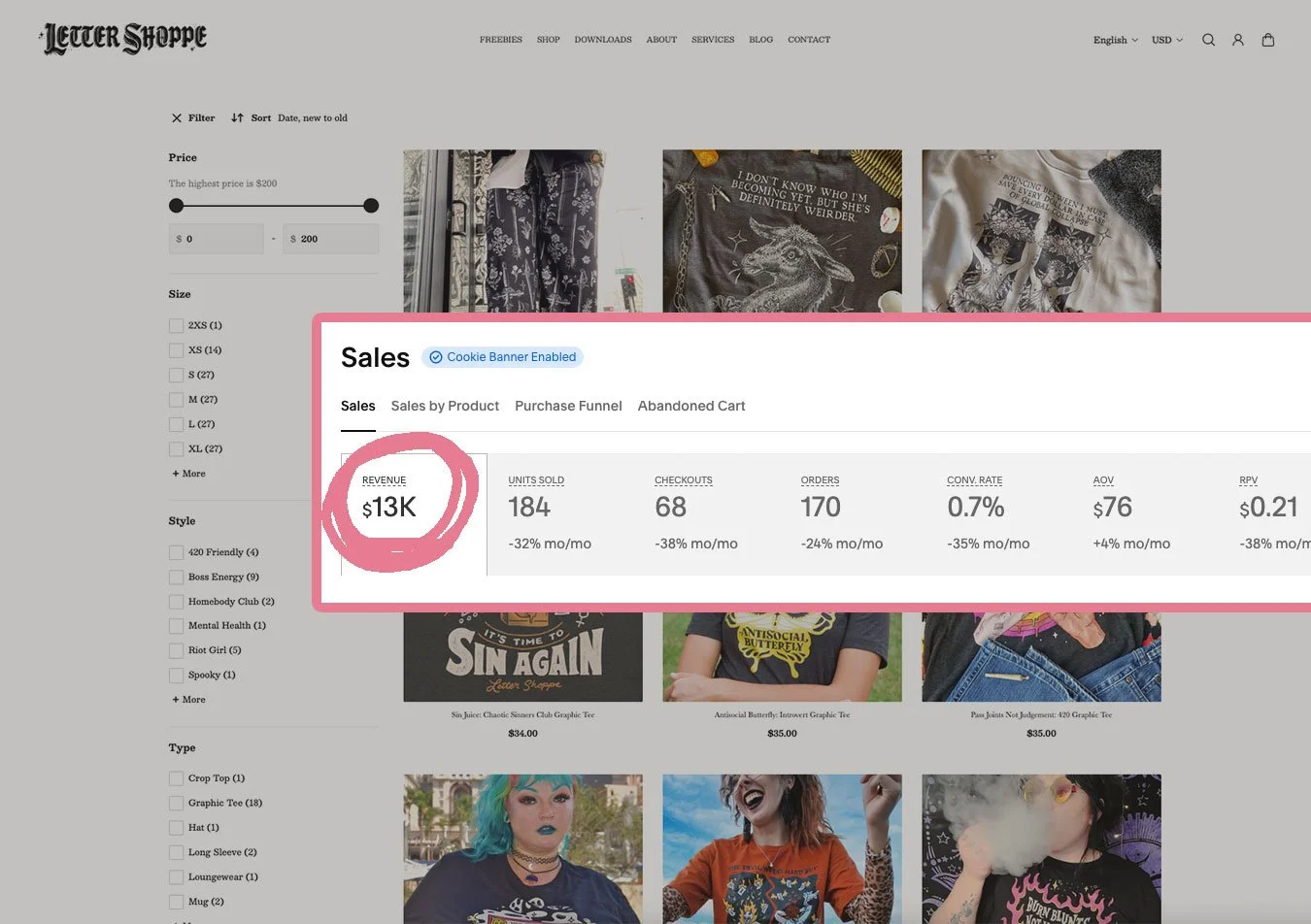Screen dimensions: 1311x924
Task: Go to the Freebies page
Action: coord(500,40)
